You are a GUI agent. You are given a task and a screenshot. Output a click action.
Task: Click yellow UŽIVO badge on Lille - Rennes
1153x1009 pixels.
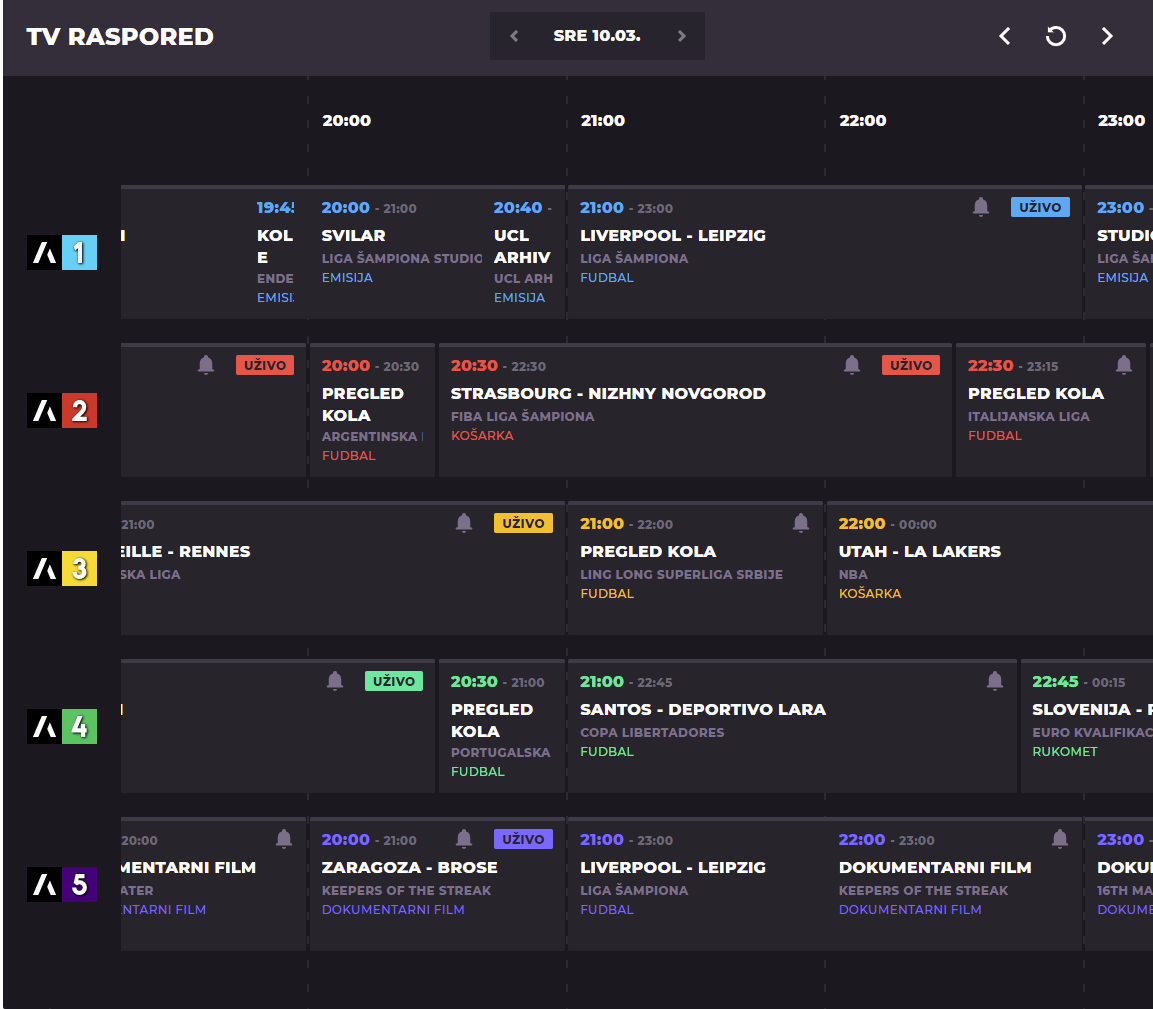[x=523, y=524]
